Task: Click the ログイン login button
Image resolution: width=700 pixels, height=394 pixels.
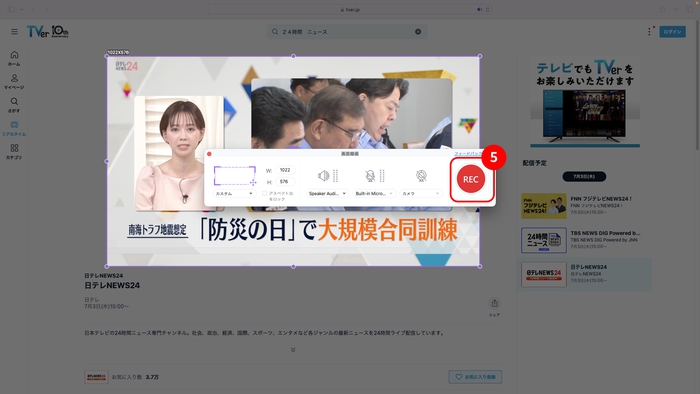Action: 672,32
